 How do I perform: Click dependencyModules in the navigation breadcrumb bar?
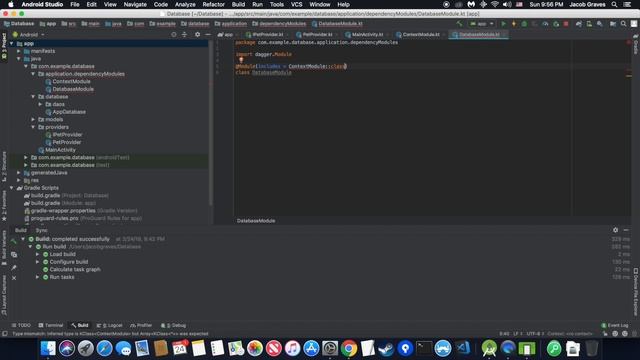(x=279, y=24)
